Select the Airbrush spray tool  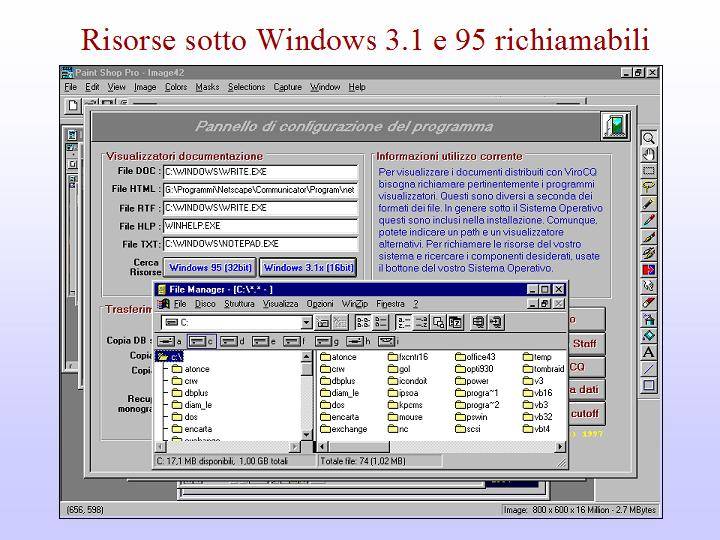tap(648, 319)
